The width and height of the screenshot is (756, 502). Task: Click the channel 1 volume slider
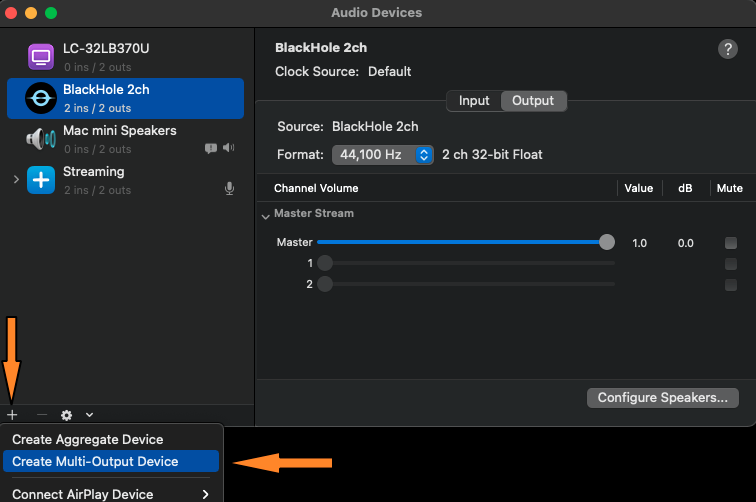point(466,263)
